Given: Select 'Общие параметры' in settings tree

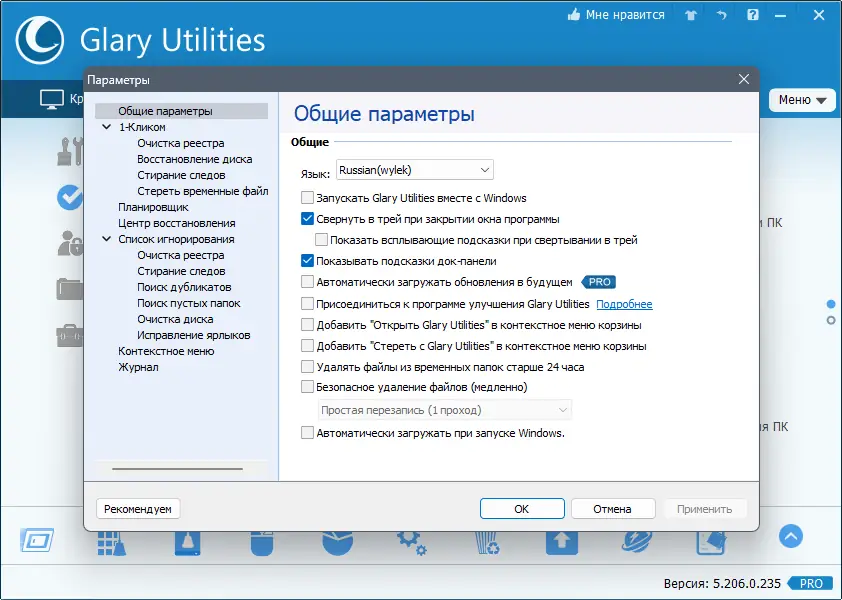Looking at the screenshot, I should tap(165, 111).
